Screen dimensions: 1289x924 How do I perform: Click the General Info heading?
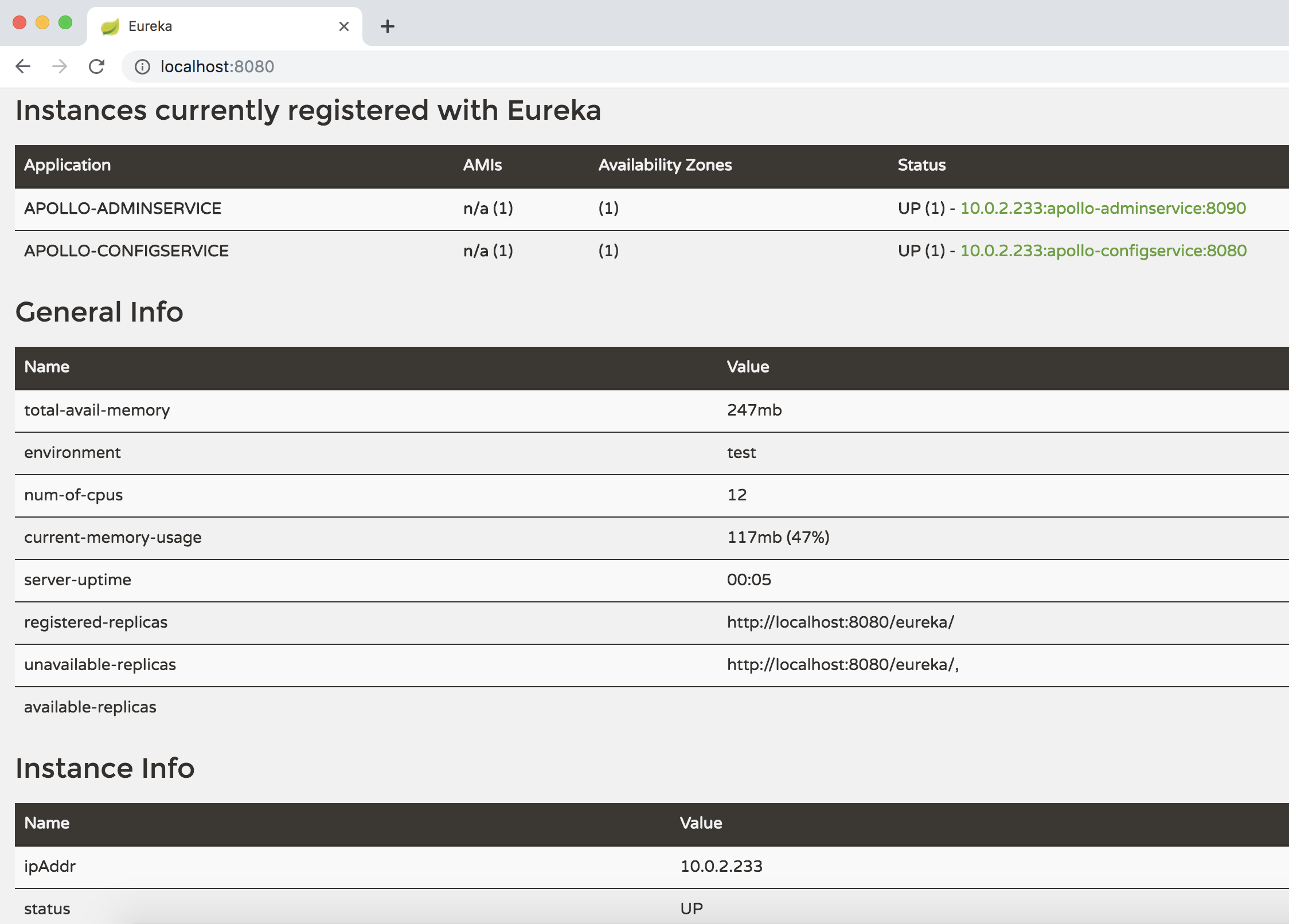point(99,312)
